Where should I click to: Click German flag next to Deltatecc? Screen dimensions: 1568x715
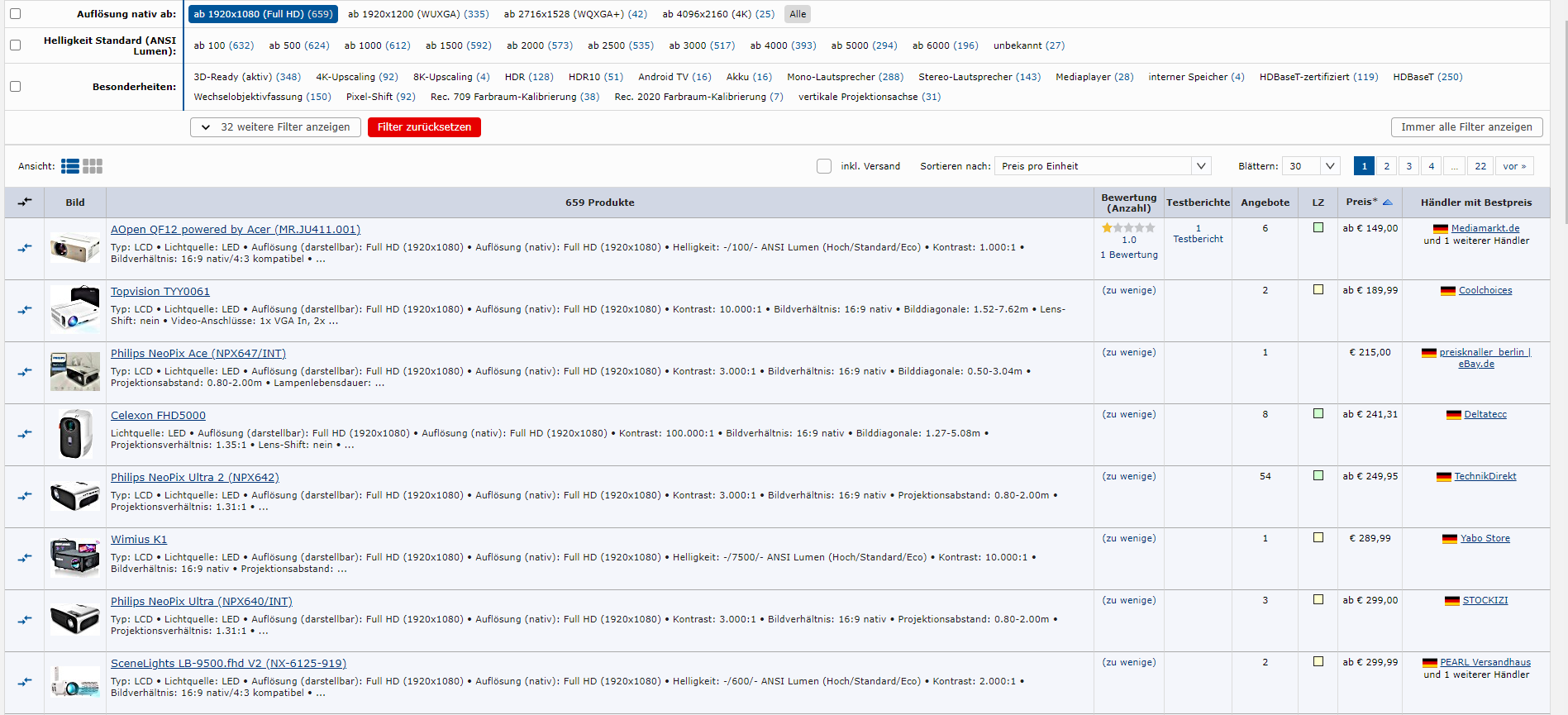coord(1454,415)
